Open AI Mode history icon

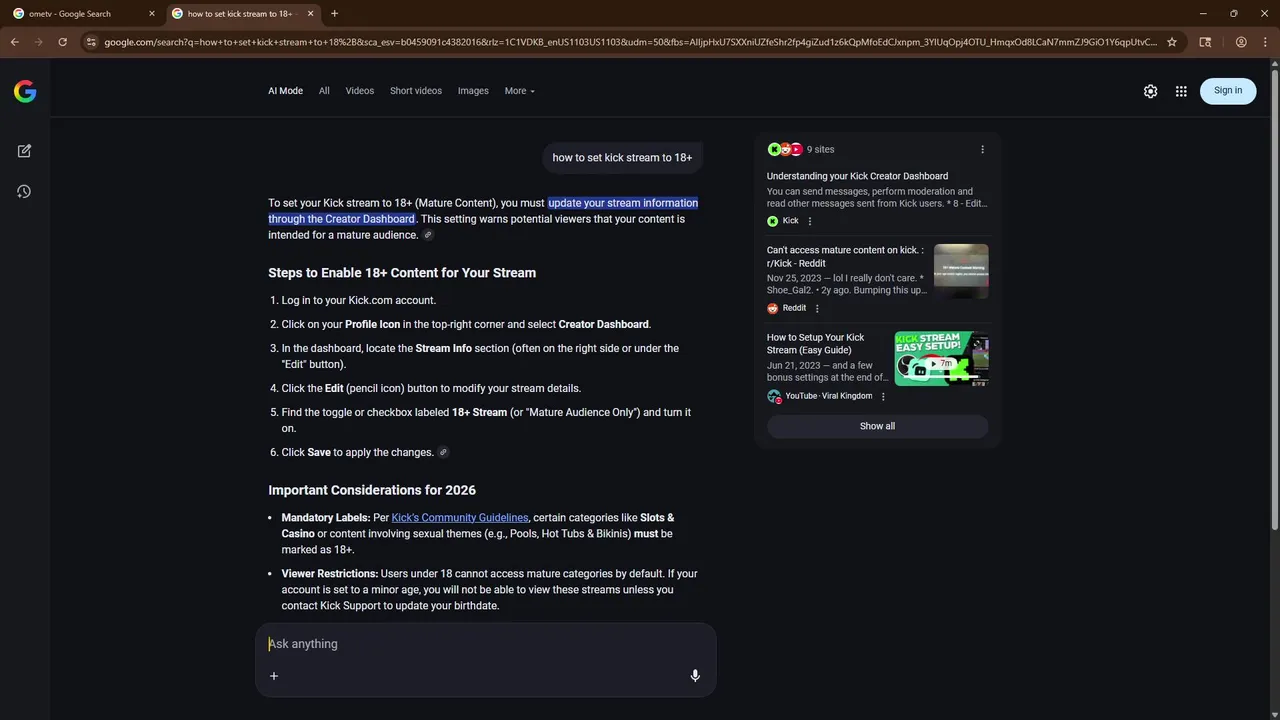pyautogui.click(x=25, y=191)
